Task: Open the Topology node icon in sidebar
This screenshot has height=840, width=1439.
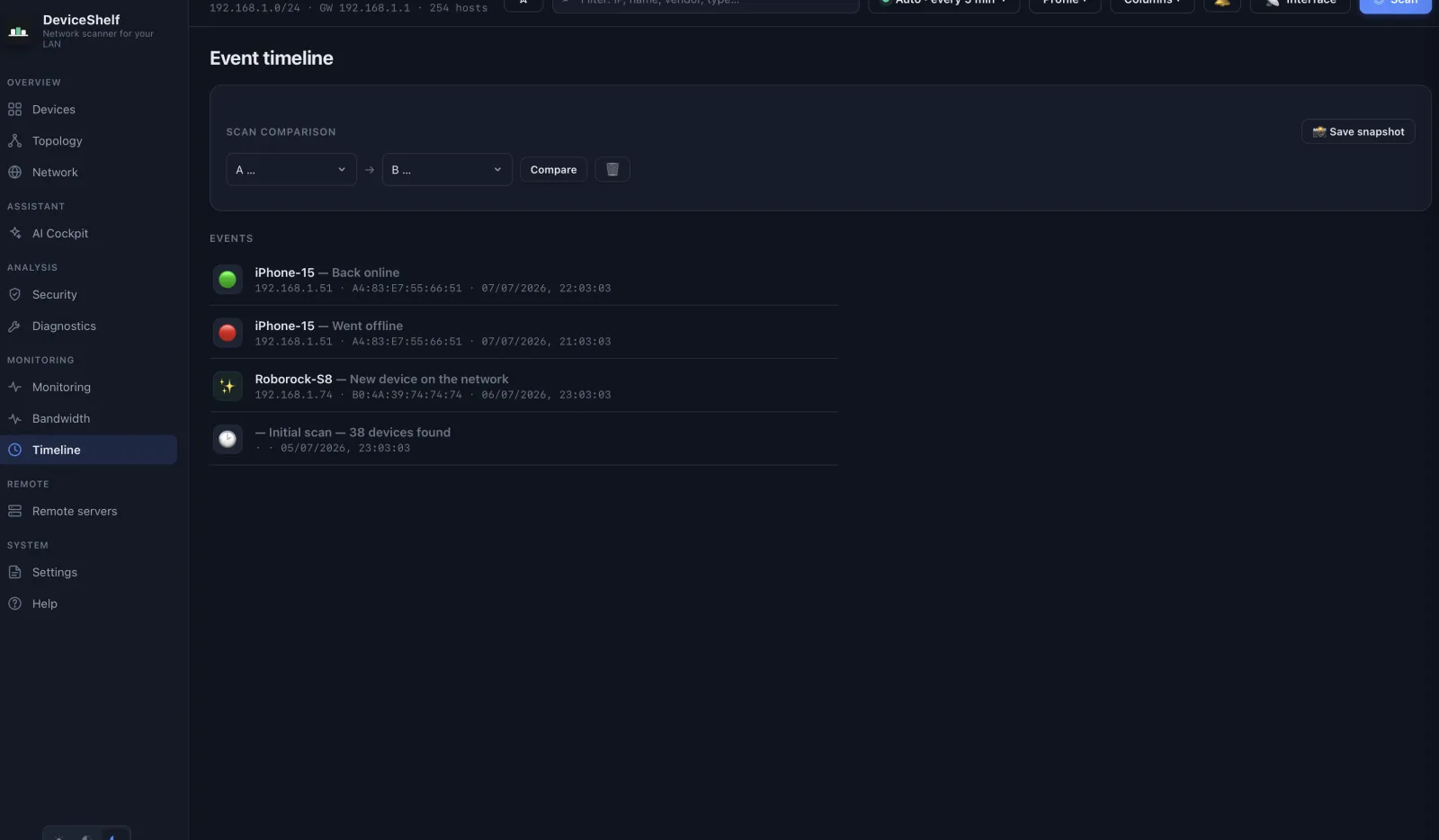Action: (x=14, y=141)
